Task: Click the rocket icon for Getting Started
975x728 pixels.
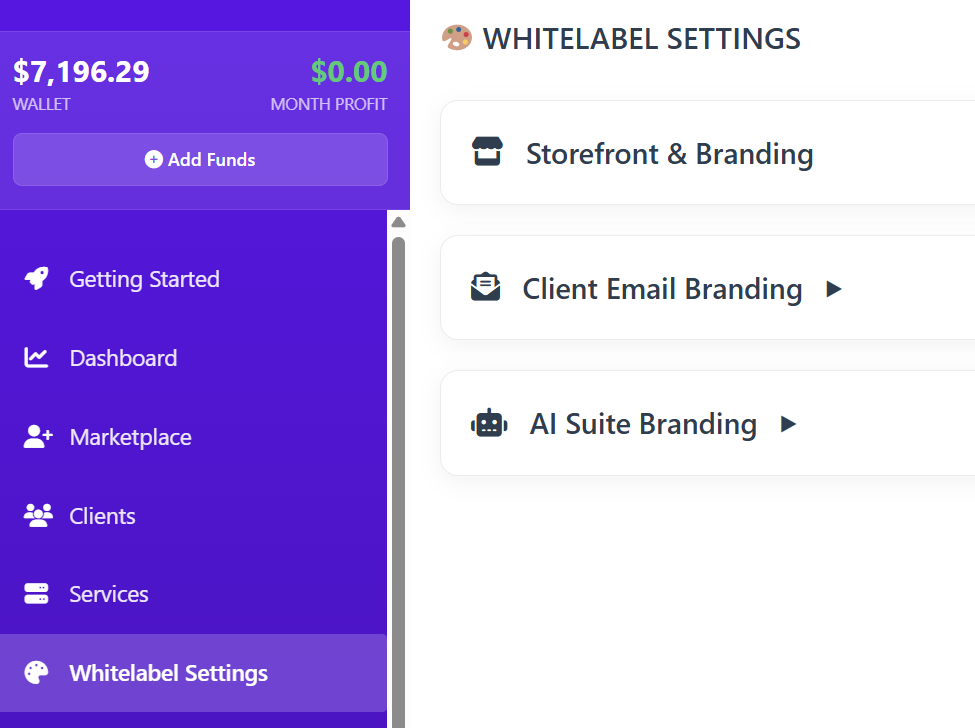Action: (37, 279)
